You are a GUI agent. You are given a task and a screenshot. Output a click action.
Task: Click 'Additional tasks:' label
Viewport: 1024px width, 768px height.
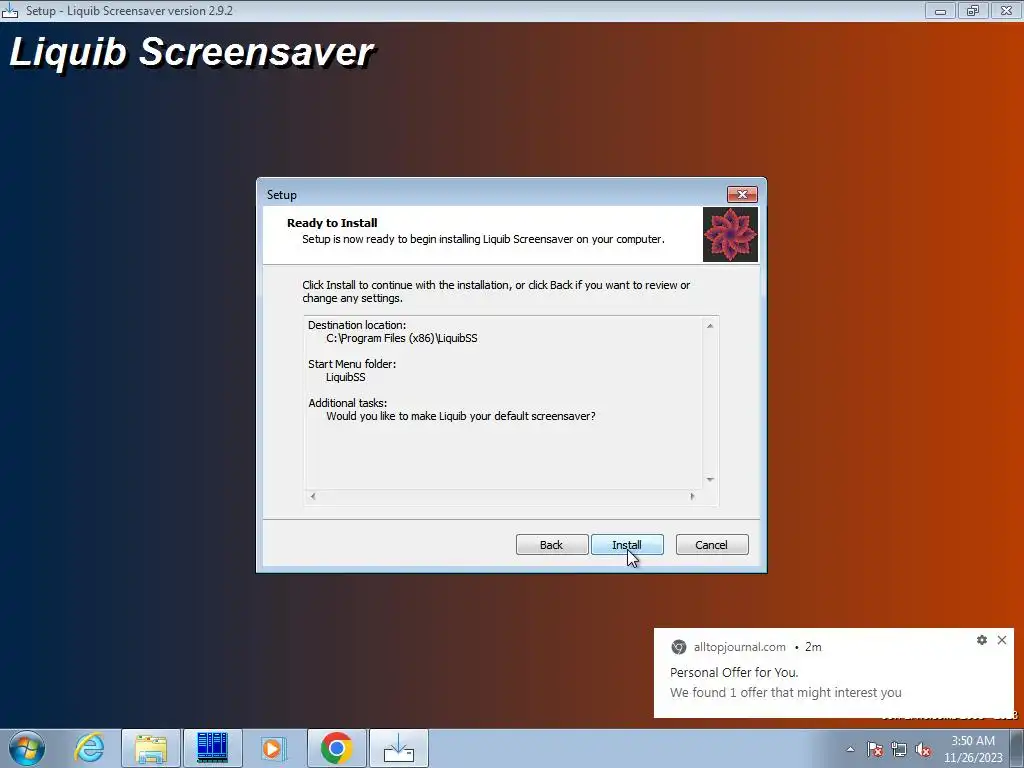point(347,403)
